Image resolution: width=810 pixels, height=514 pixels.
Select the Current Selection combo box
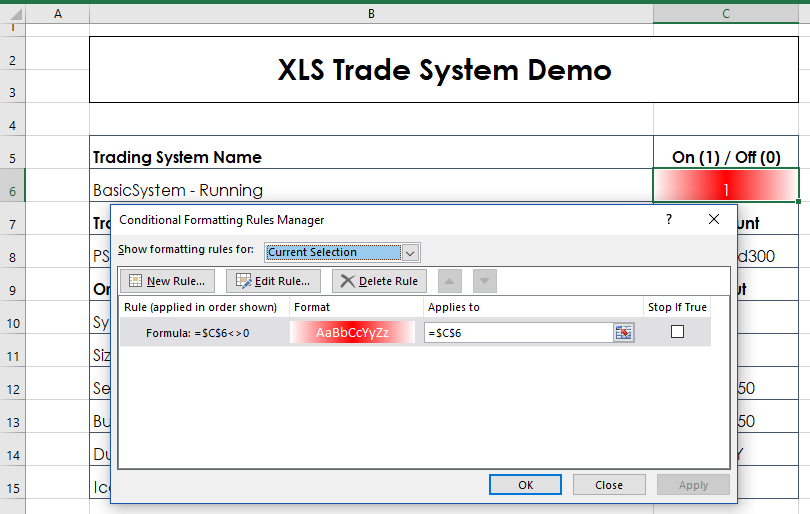(342, 253)
